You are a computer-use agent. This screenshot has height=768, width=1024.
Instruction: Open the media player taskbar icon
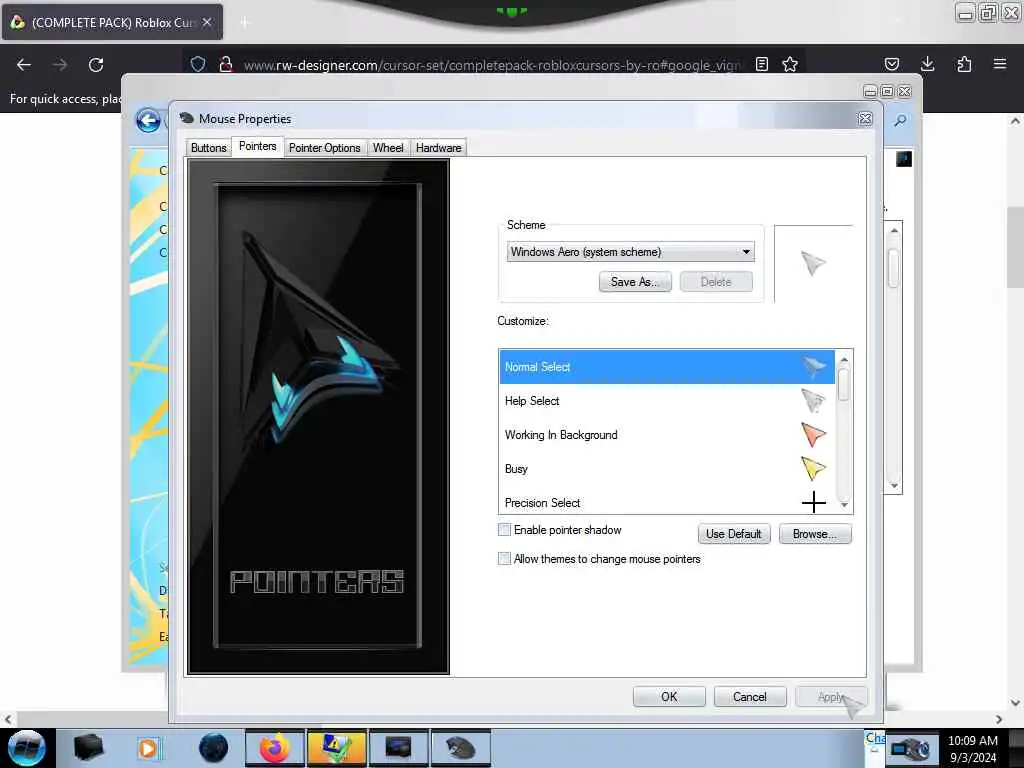click(x=148, y=748)
